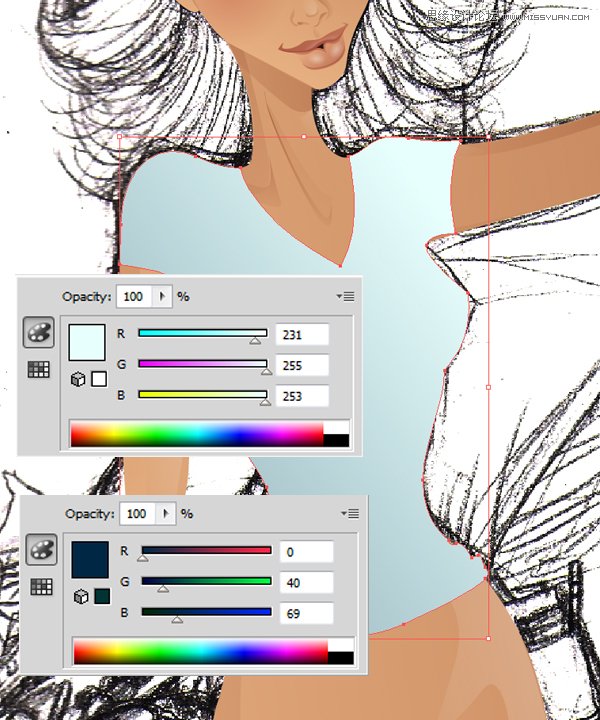
Task: Click the white box in upper spectrum
Action: point(336,428)
